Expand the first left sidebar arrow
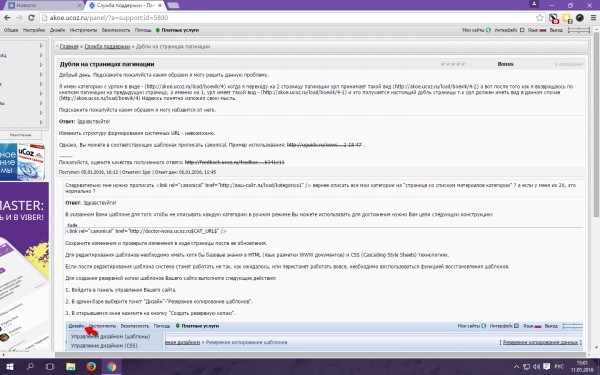This screenshot has height=375, width=600. [x=41, y=46]
